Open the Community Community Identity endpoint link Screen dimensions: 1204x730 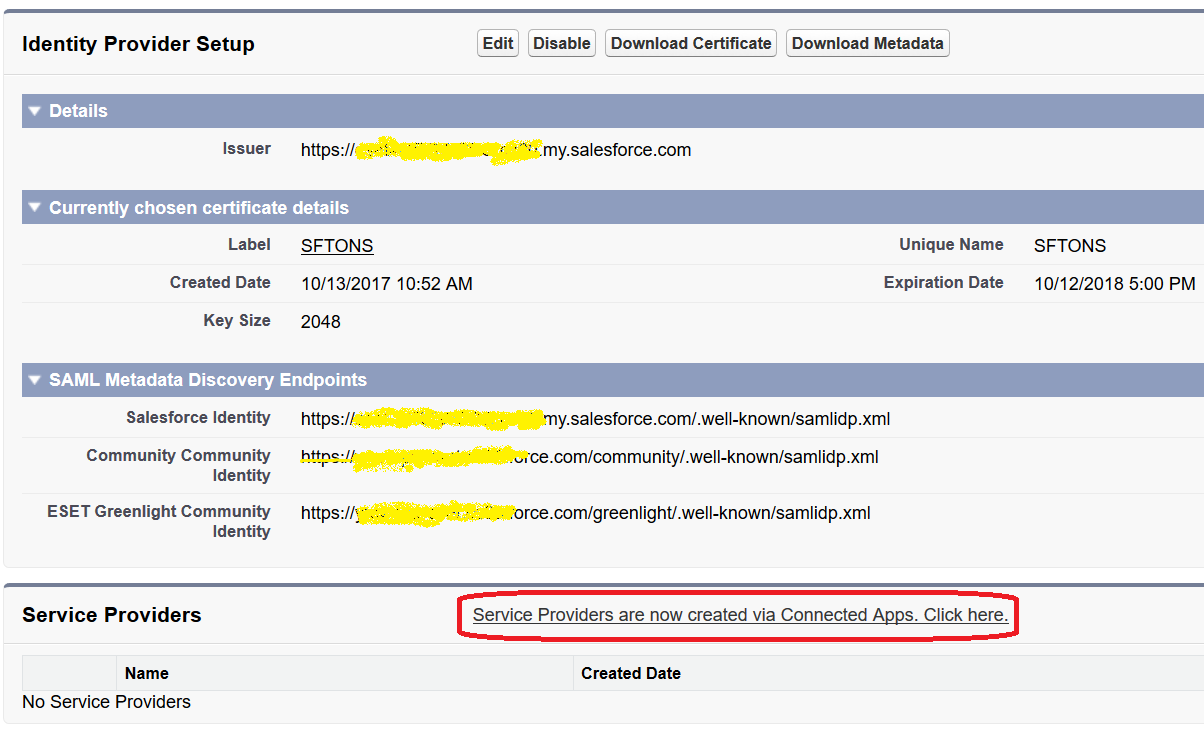click(x=589, y=456)
